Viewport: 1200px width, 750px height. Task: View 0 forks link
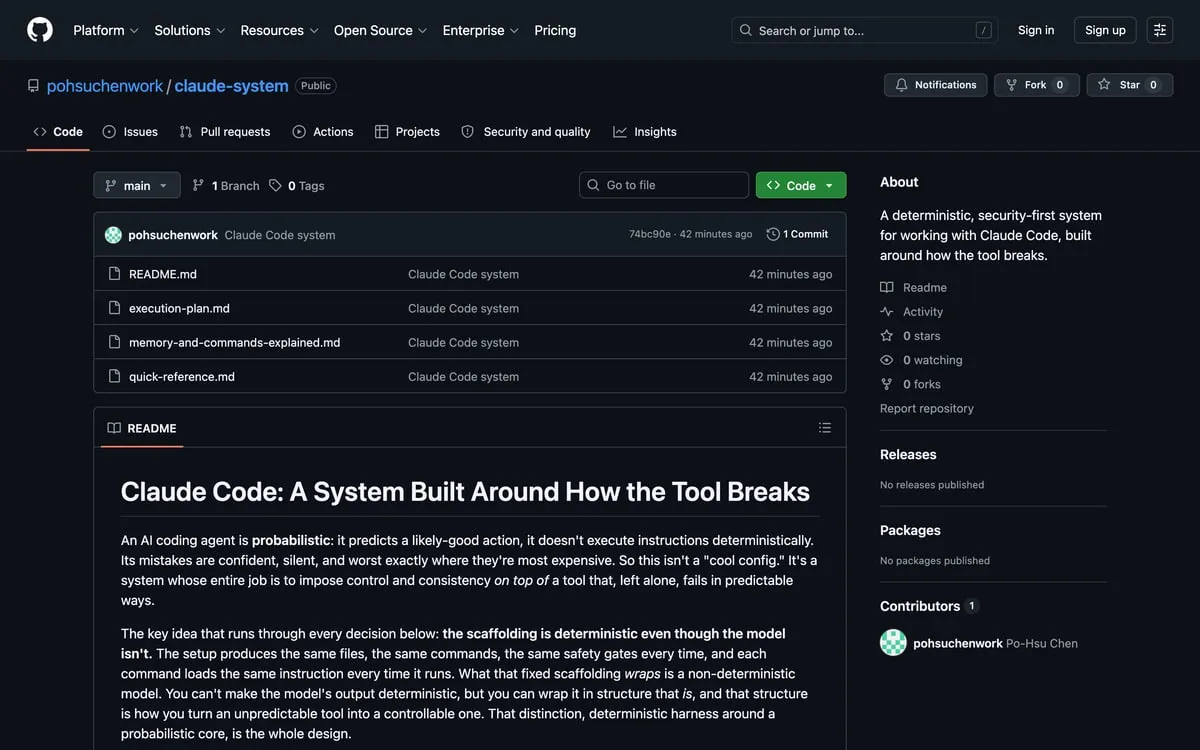point(910,384)
